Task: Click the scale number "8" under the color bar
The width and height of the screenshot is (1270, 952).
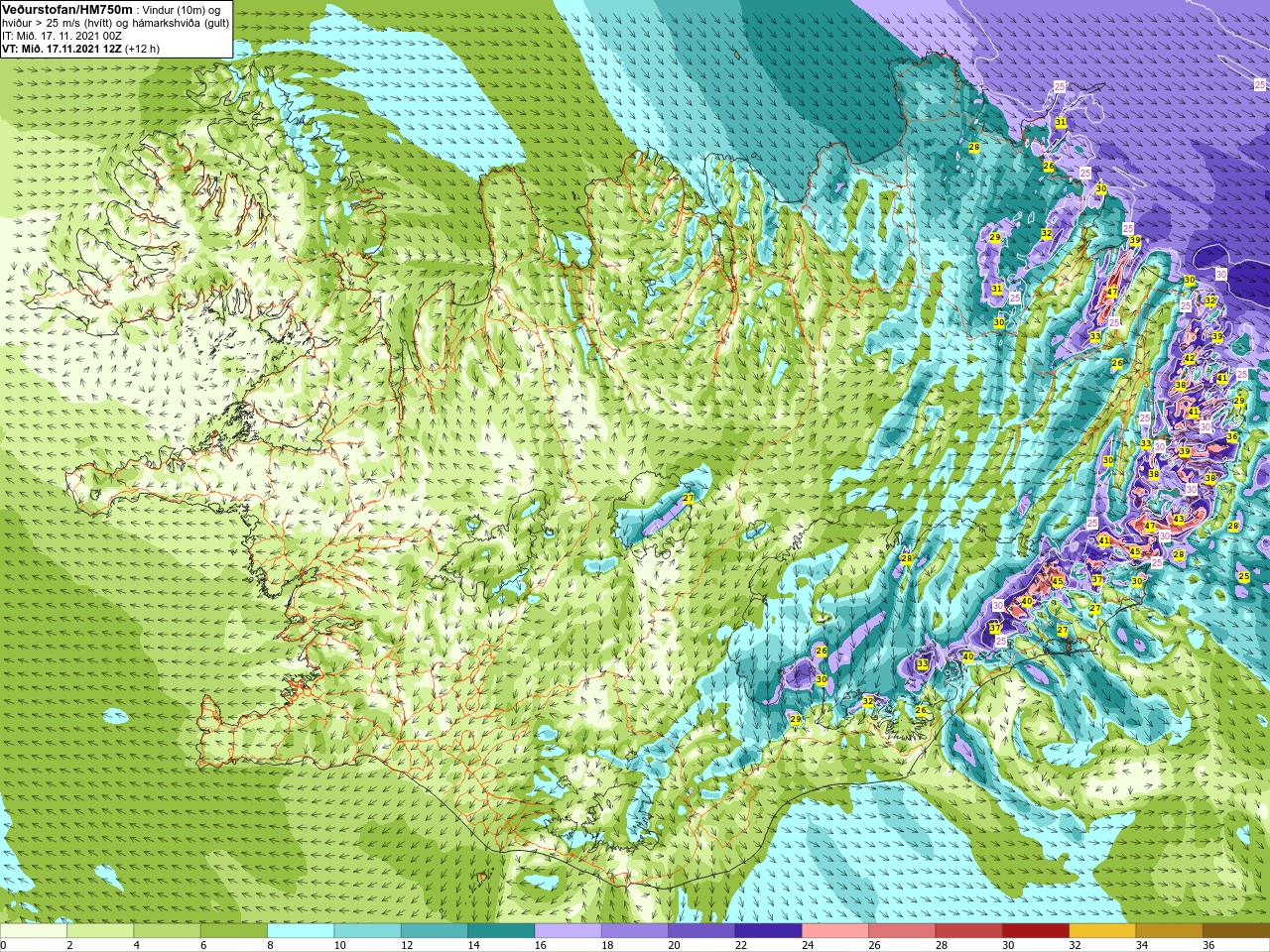Action: click(x=271, y=945)
